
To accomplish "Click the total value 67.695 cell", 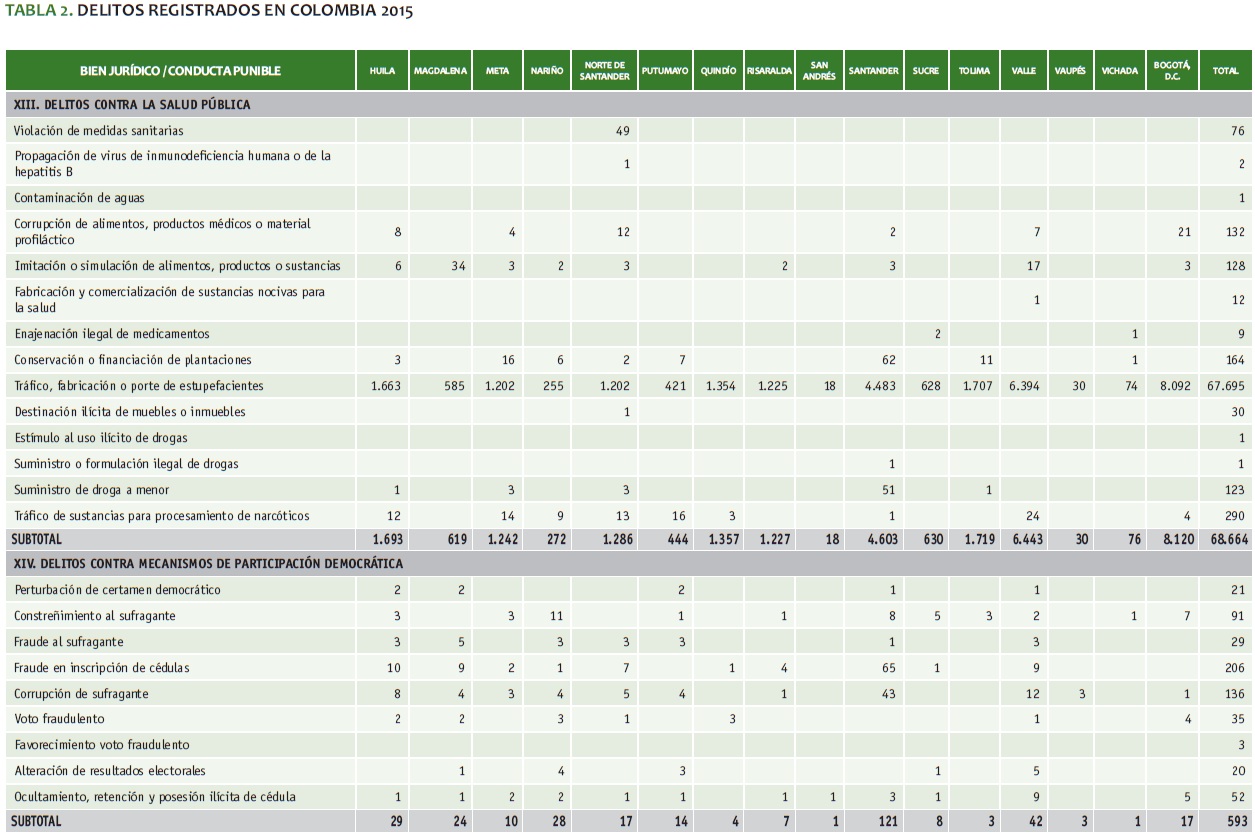I will click(1225, 386).
